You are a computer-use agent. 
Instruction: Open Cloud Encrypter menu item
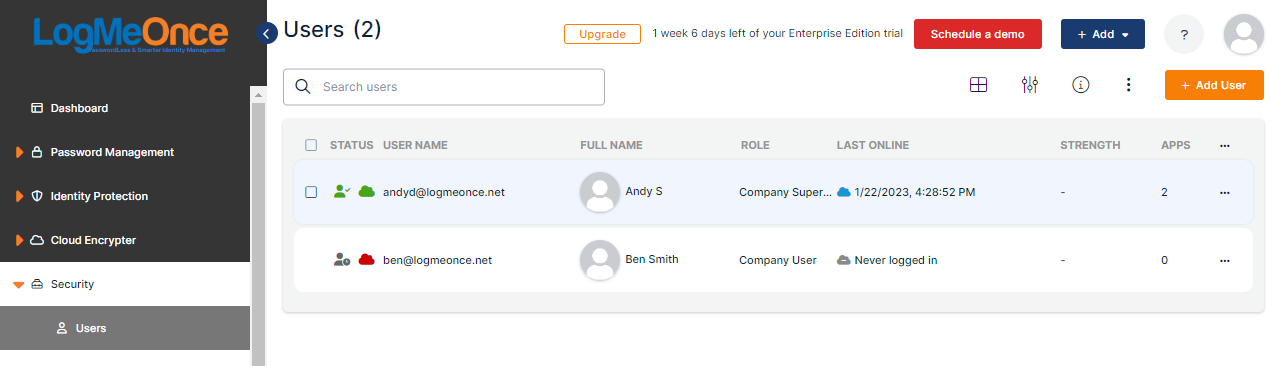click(x=93, y=240)
